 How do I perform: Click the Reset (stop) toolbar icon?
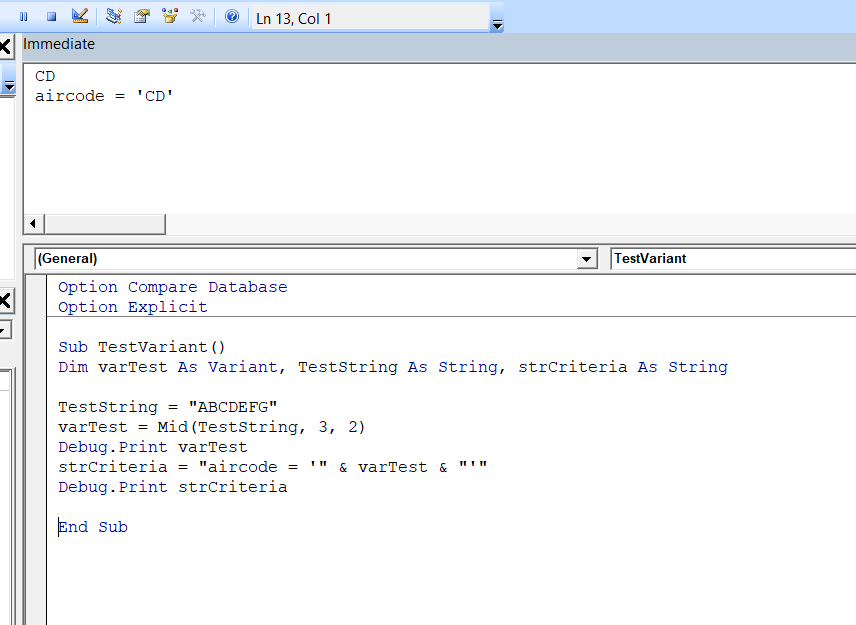tap(51, 17)
